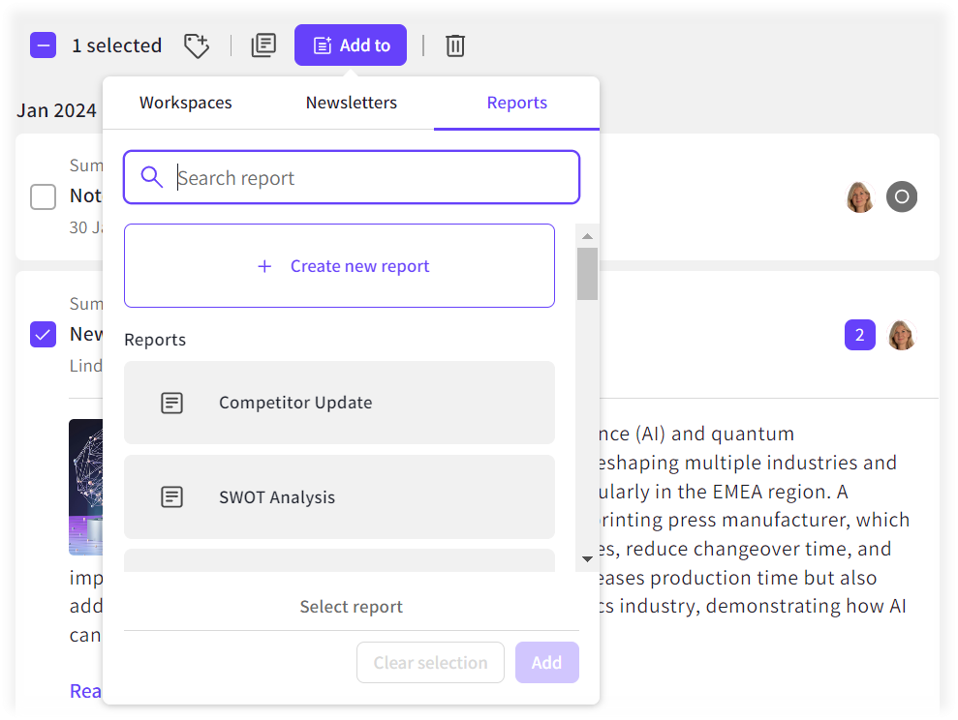Image resolution: width=958 pixels, height=720 pixels.
Task: Click the document icon beside Competitor Update
Action: [x=171, y=402]
